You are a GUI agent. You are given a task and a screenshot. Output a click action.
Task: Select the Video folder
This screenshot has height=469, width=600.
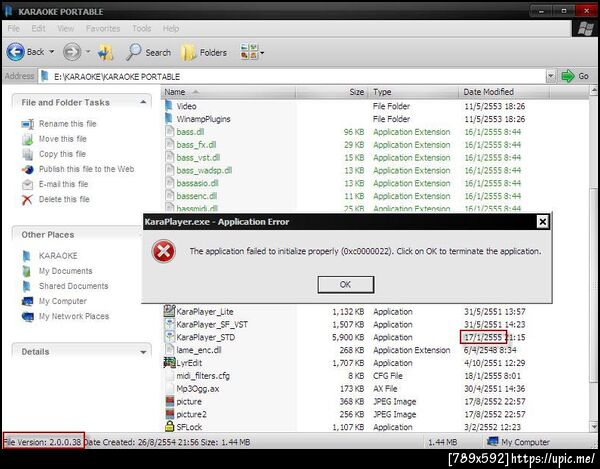pos(186,106)
